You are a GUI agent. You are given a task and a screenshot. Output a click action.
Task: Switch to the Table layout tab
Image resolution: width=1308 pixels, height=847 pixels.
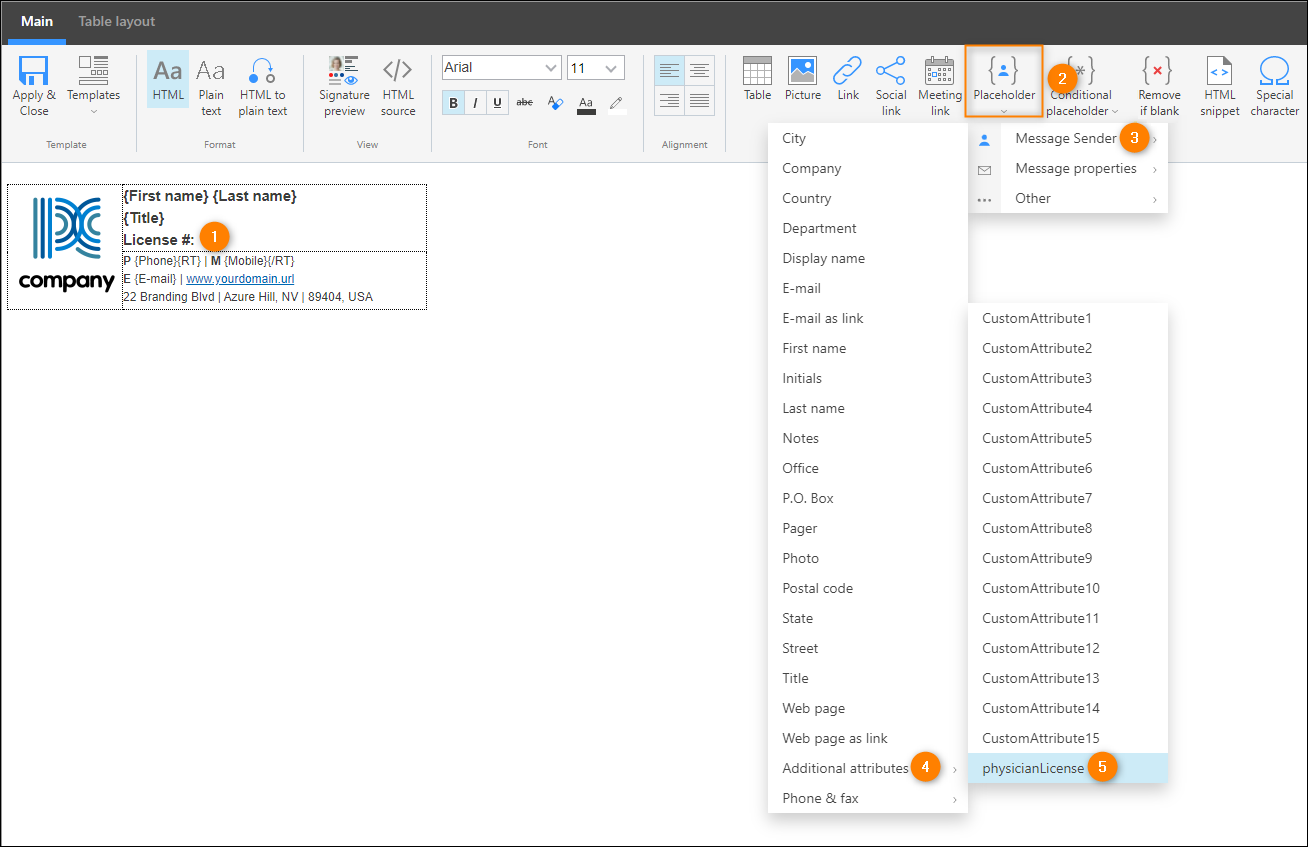pyautogui.click(x=117, y=21)
